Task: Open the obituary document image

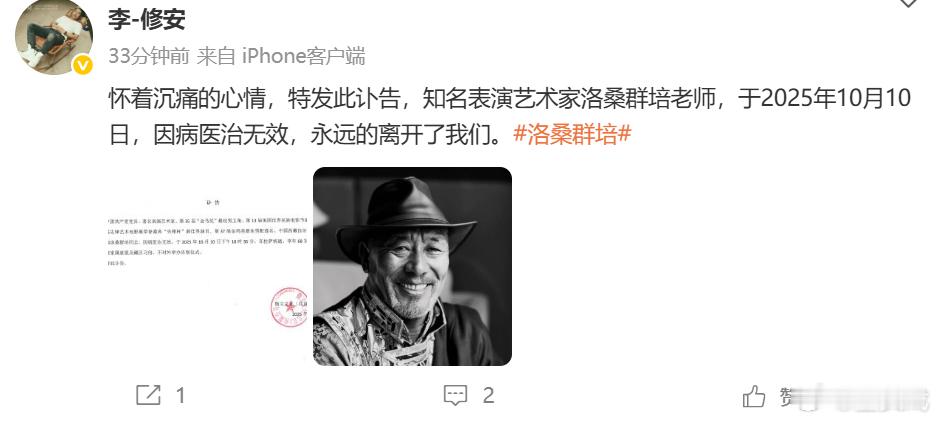Action: [x=208, y=266]
